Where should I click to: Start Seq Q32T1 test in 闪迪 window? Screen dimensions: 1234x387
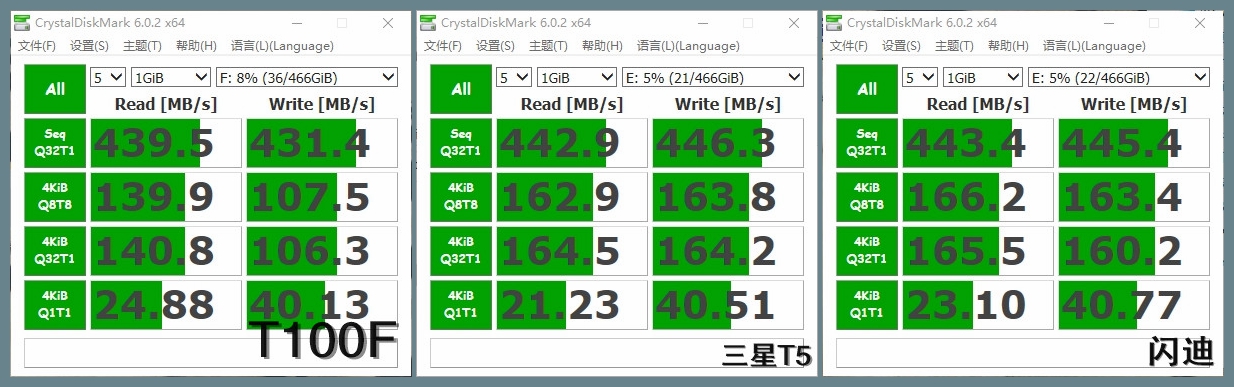(867, 143)
